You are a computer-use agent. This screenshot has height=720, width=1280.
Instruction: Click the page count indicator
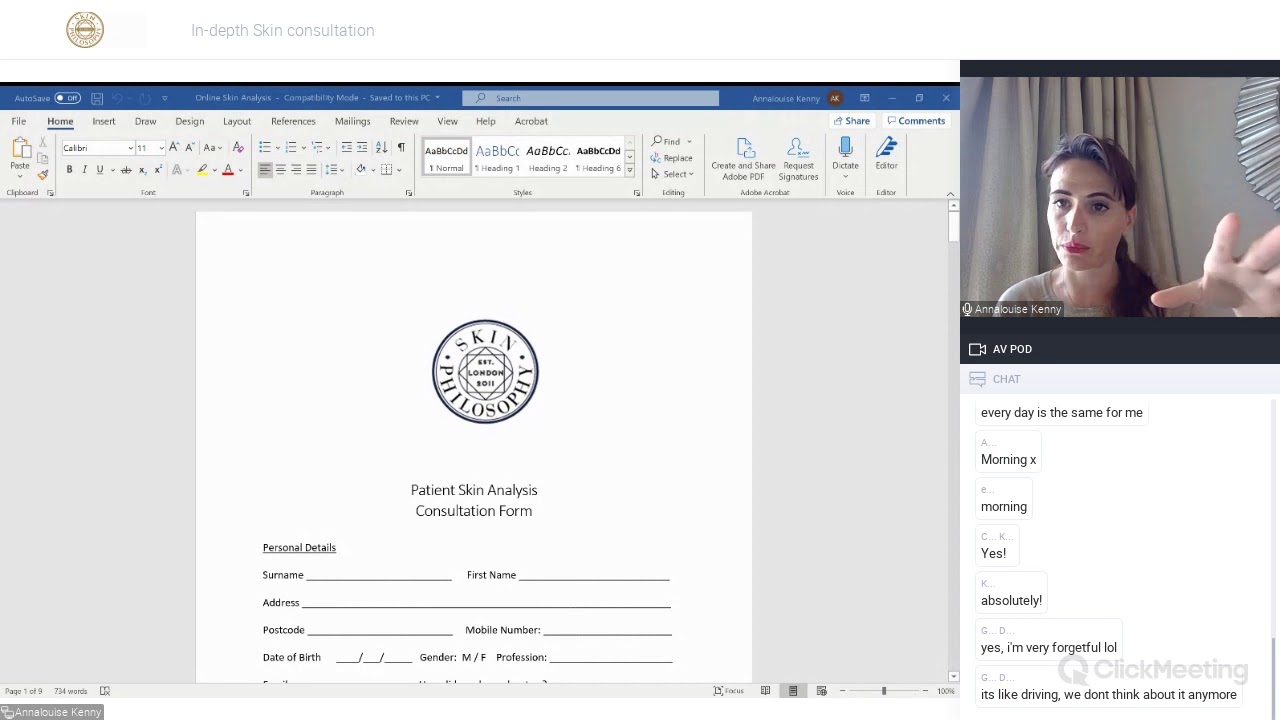(24, 691)
